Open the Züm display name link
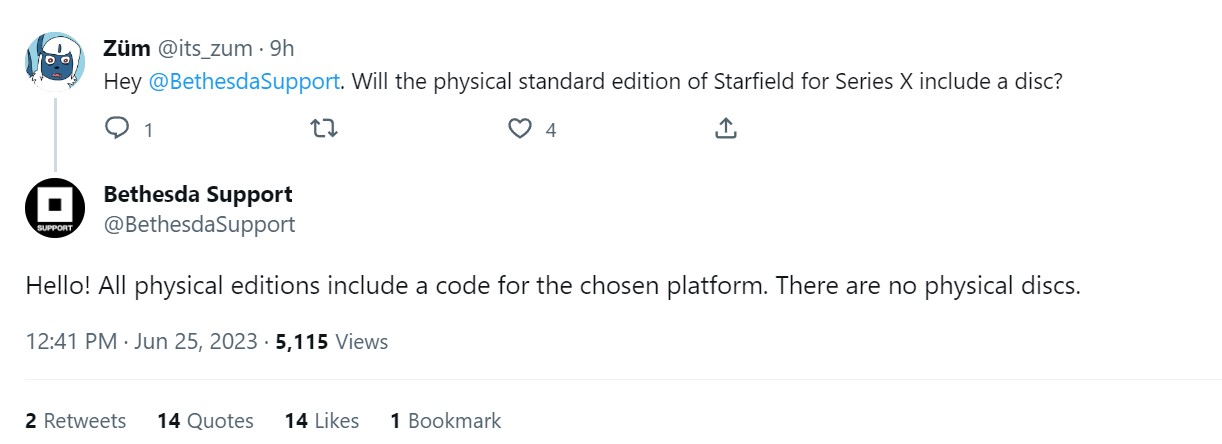This screenshot has width=1222, height=444. click(x=127, y=47)
